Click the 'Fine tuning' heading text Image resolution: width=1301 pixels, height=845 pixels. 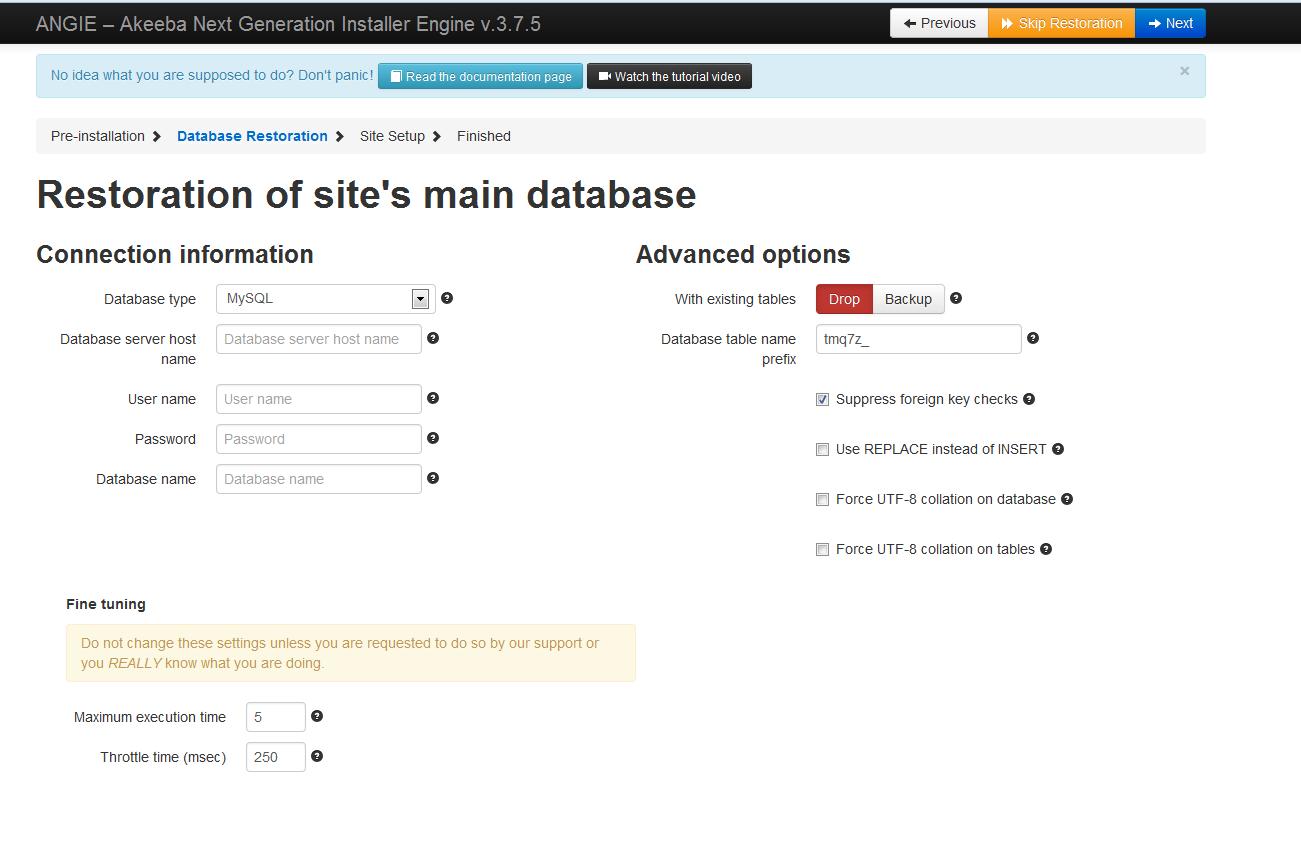pos(106,604)
